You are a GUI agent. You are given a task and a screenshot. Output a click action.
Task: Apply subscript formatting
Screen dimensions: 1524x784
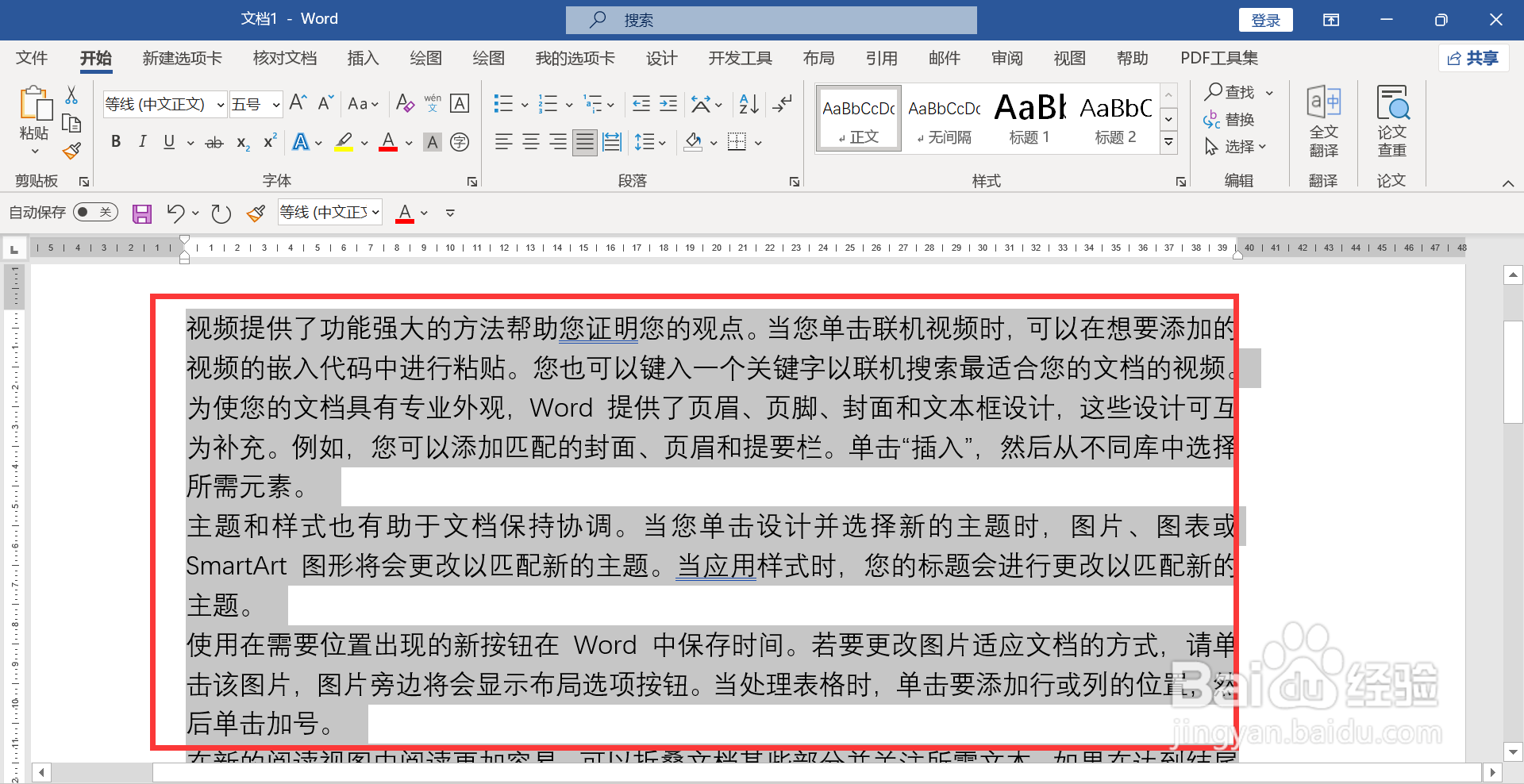coord(243,143)
